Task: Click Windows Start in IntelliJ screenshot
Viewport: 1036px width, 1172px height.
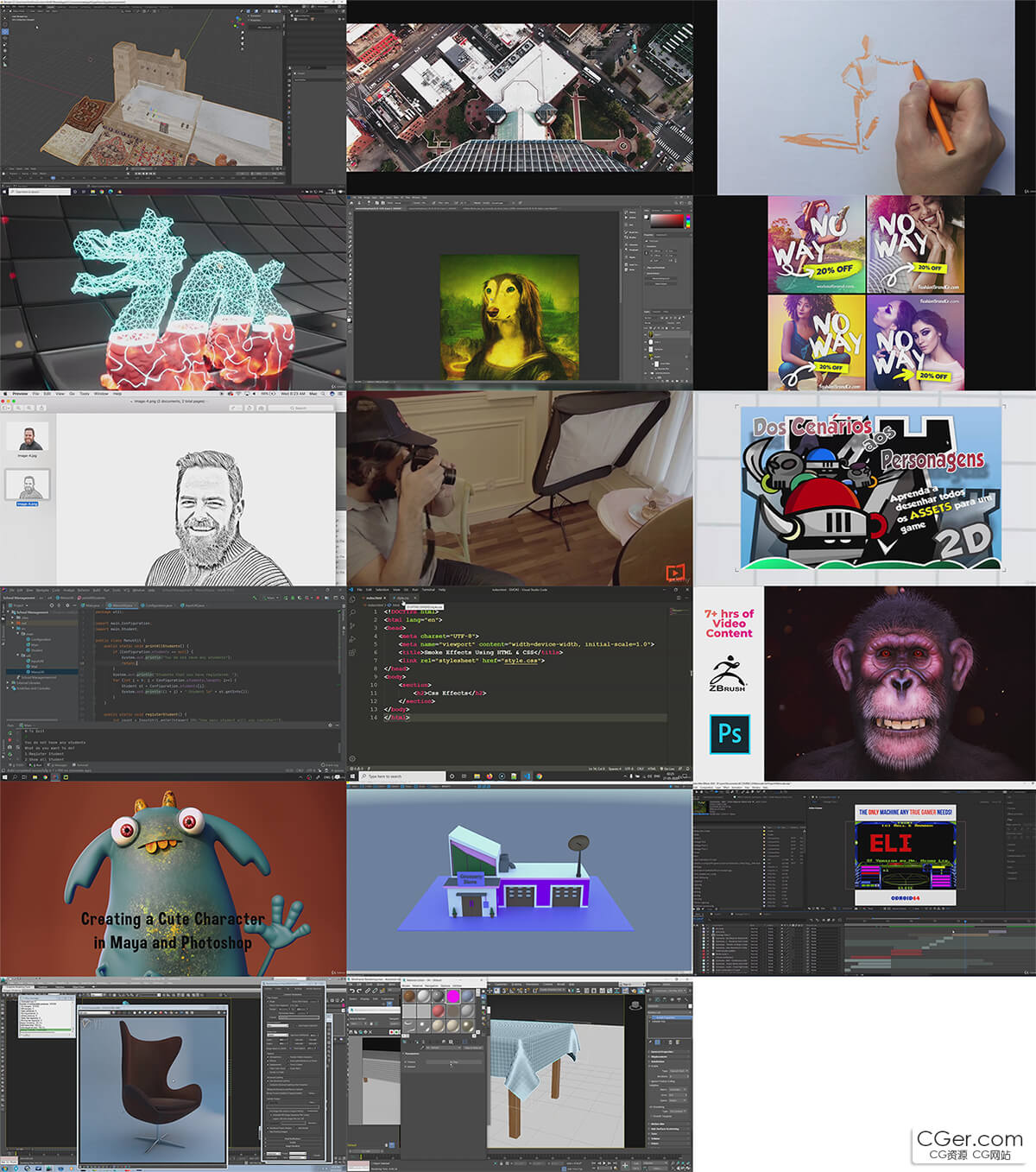Action: pos(5,777)
